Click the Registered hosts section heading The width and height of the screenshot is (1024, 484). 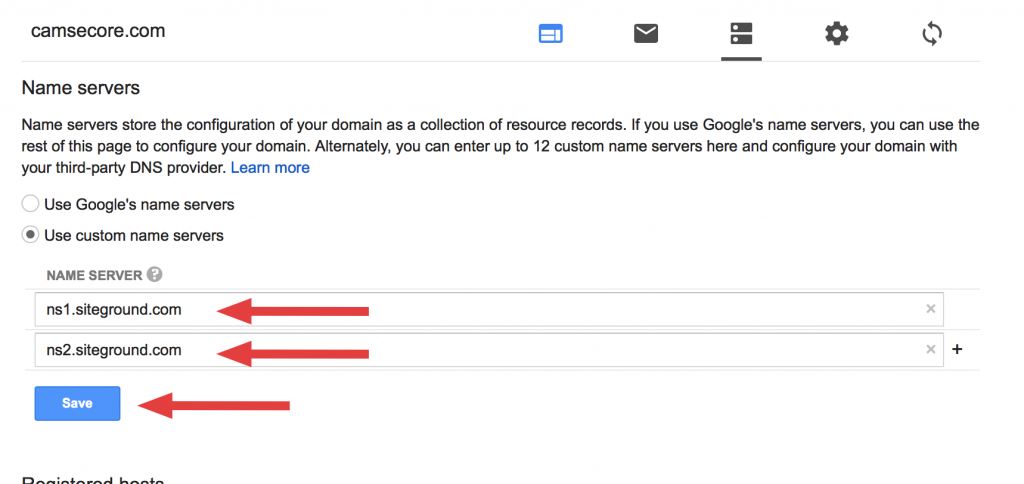coord(92,480)
